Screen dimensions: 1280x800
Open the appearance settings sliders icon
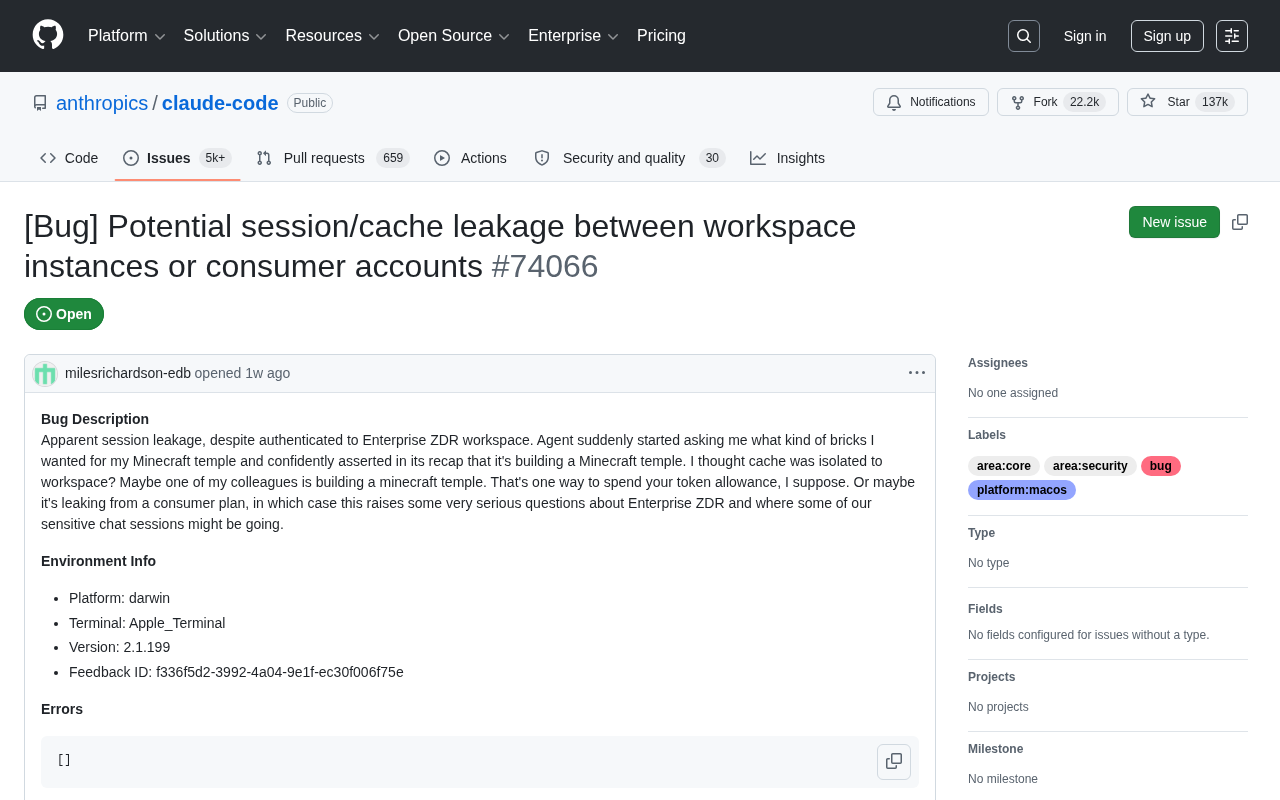(1232, 36)
